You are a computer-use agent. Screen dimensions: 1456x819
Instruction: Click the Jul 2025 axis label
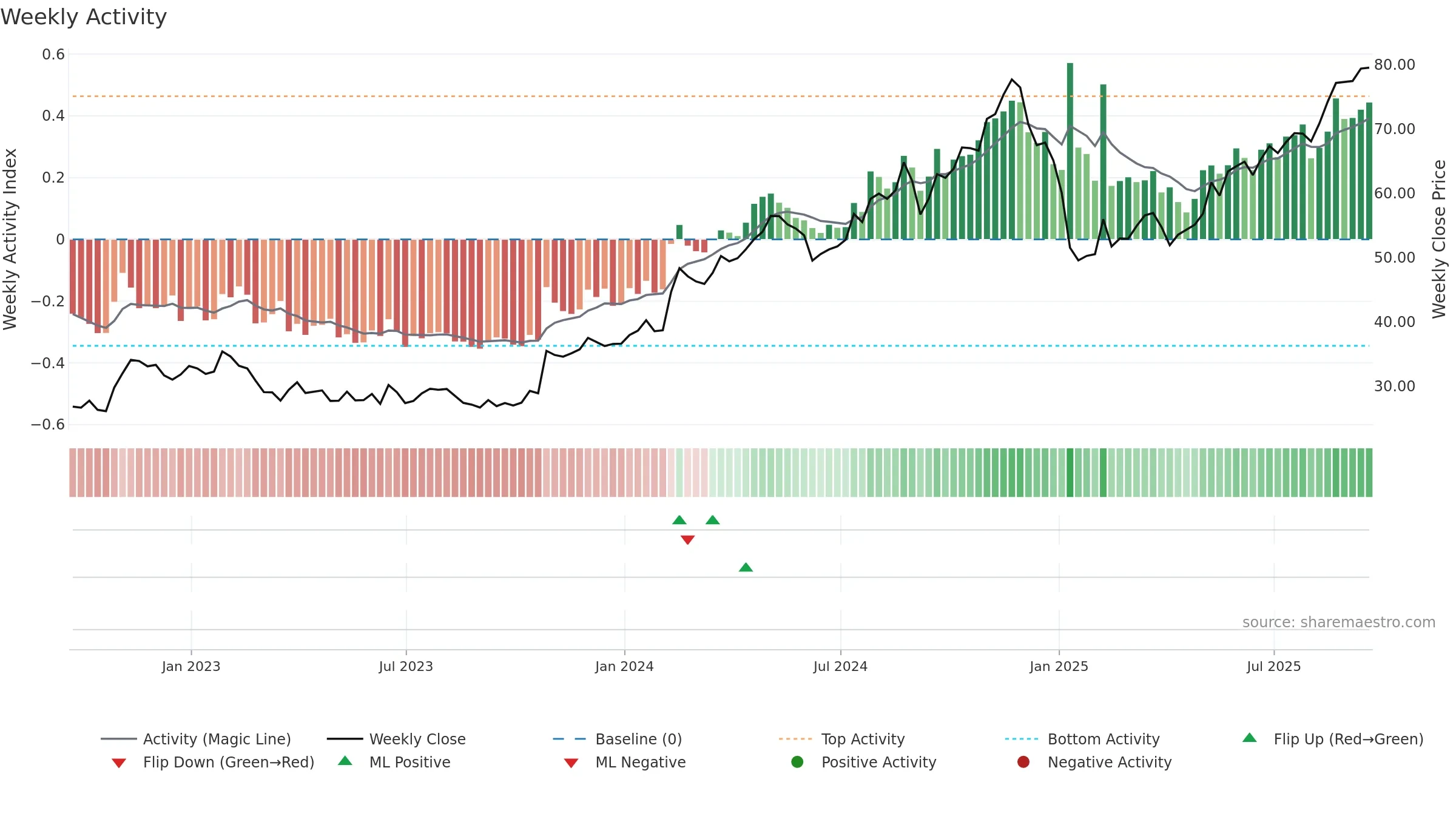pyautogui.click(x=1274, y=667)
